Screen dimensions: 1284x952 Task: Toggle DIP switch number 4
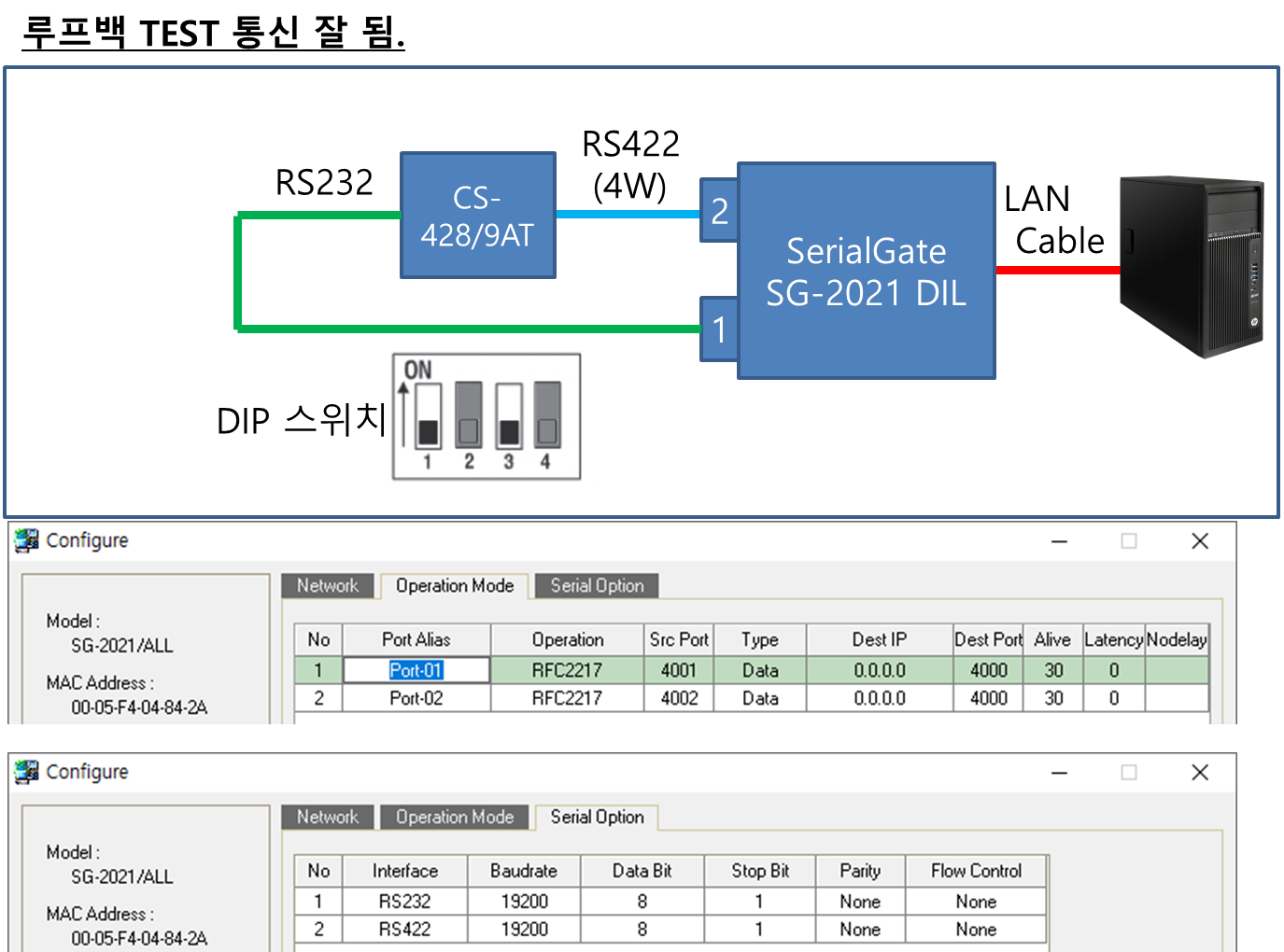tap(547, 415)
